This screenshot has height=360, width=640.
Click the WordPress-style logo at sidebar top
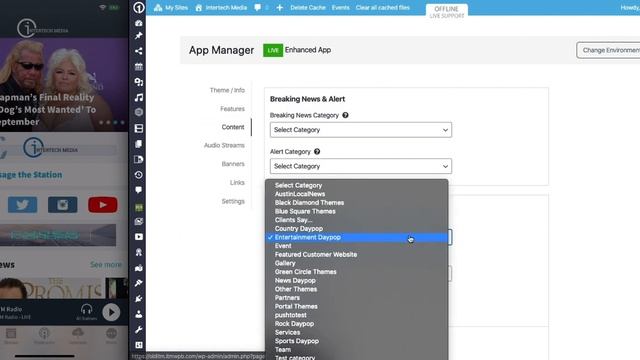pos(139,8)
